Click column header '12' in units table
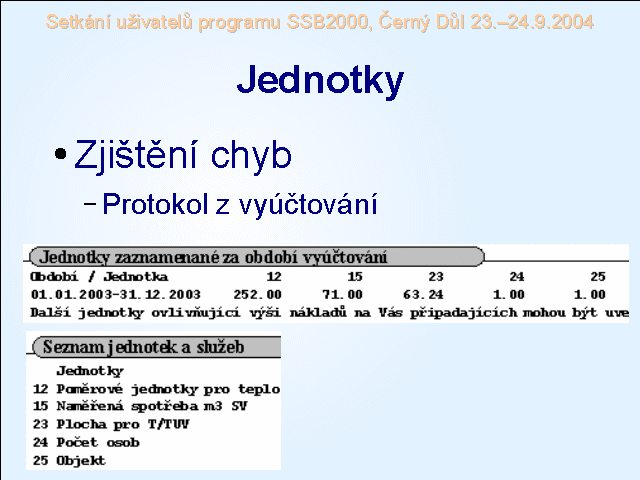This screenshot has width=640, height=480. point(274,277)
